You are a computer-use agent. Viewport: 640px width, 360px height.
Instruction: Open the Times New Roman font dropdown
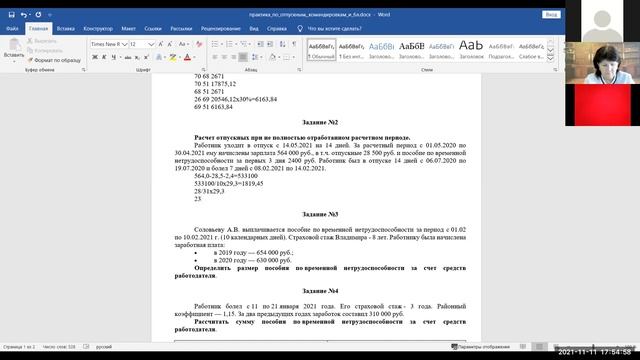coord(124,44)
